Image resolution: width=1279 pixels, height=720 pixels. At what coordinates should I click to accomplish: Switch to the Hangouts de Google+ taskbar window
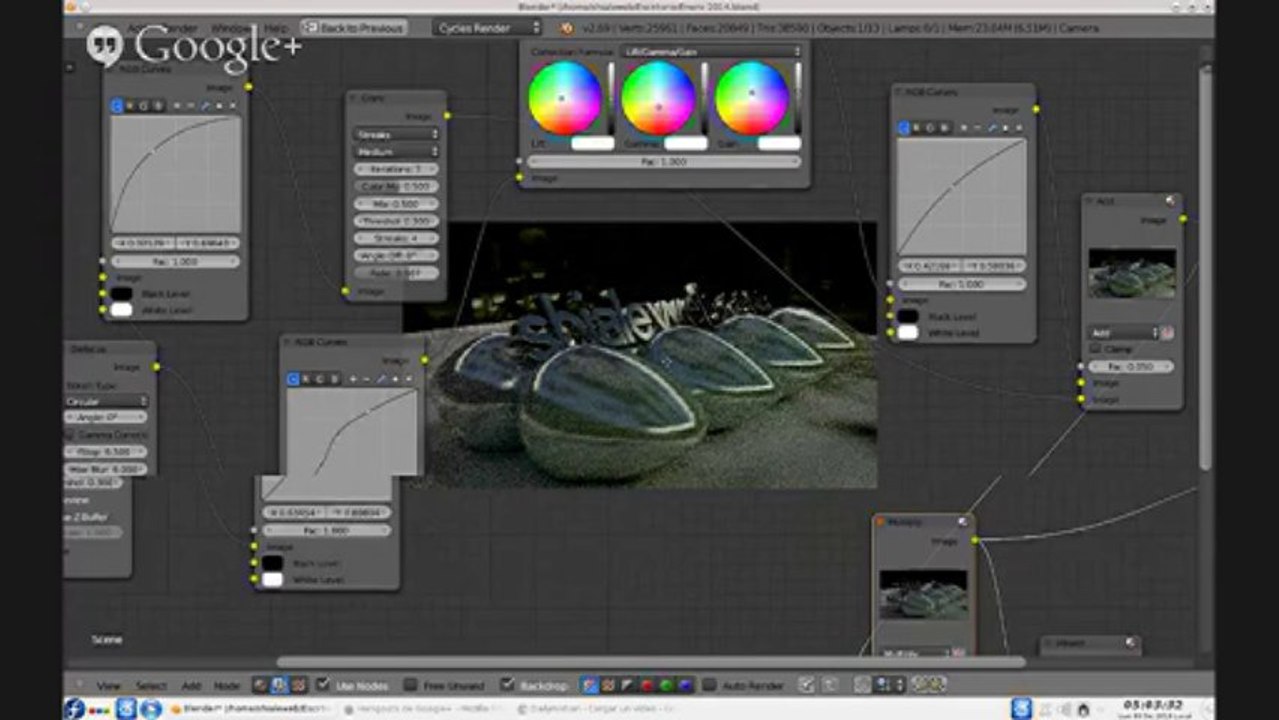[x=420, y=709]
